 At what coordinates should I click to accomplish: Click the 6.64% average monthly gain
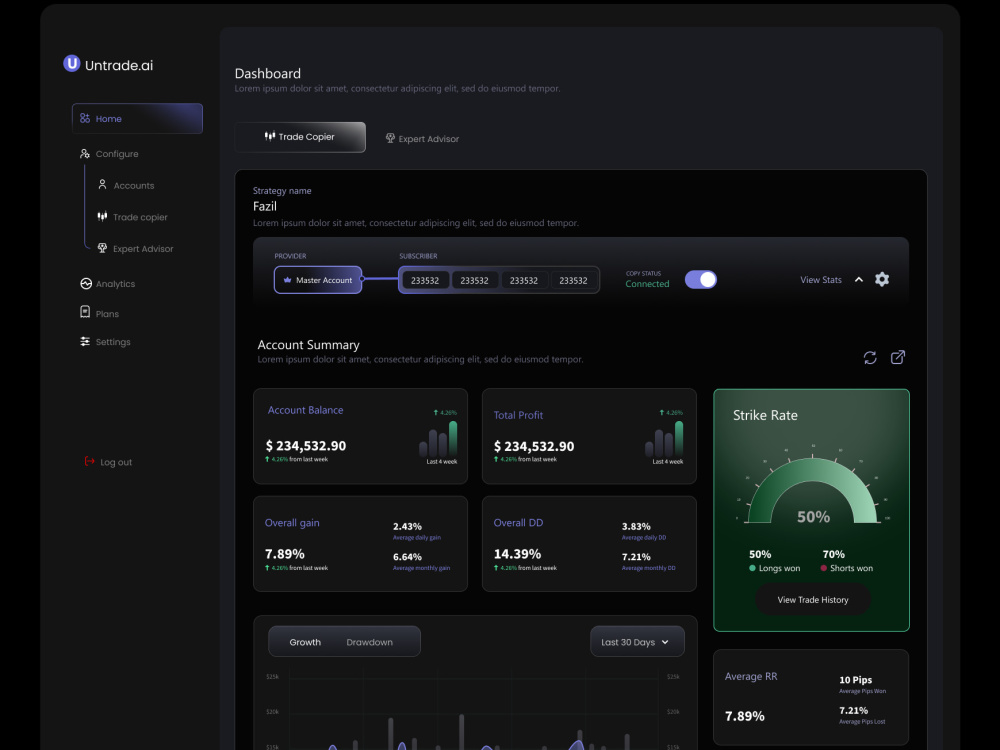(x=407, y=557)
